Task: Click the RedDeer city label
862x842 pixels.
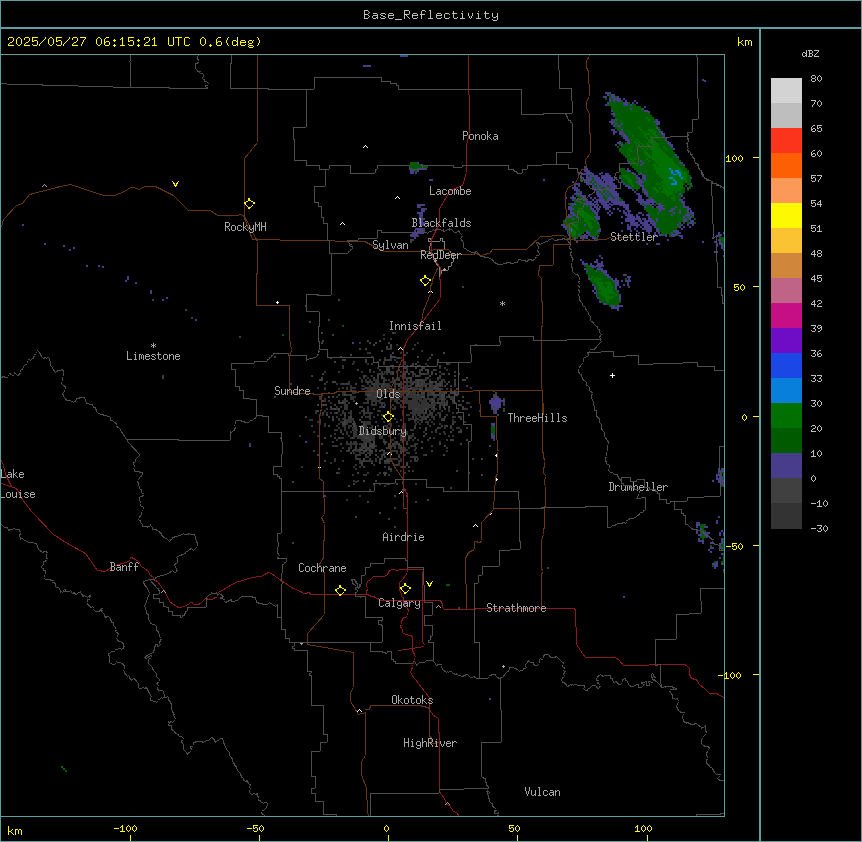Action: click(440, 255)
